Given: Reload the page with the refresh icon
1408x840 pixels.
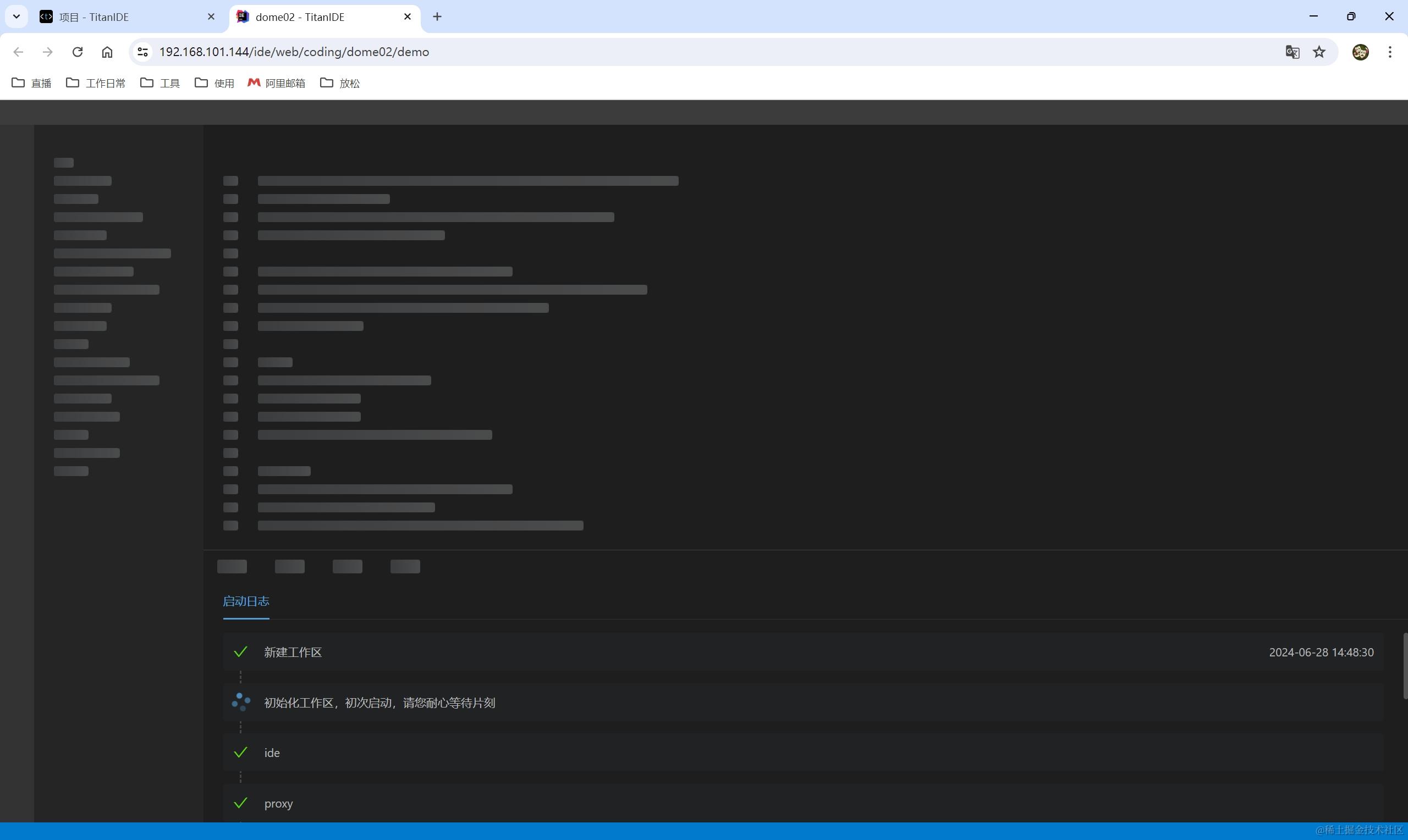Looking at the screenshot, I should (x=78, y=52).
